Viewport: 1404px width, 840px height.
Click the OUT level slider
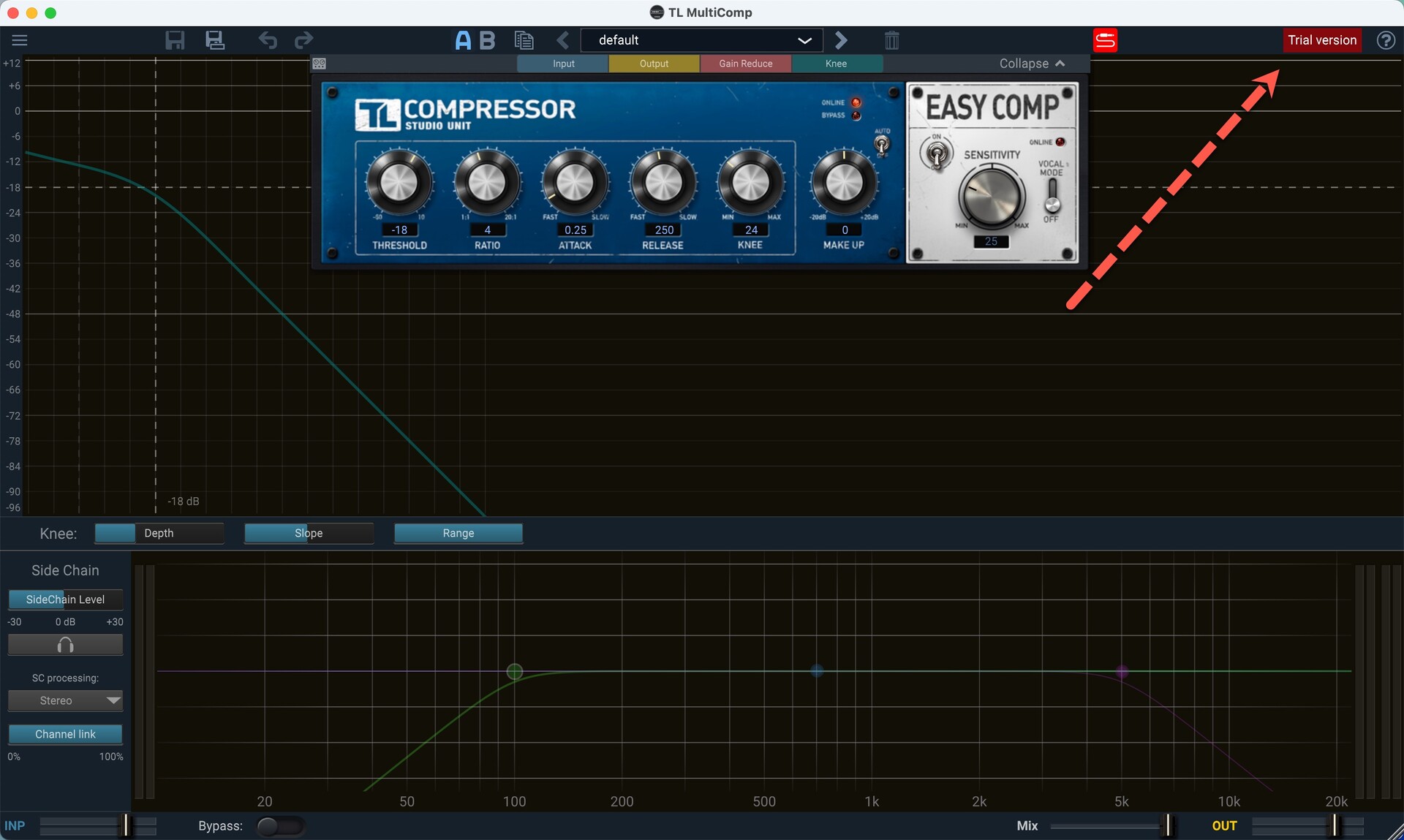click(1307, 826)
